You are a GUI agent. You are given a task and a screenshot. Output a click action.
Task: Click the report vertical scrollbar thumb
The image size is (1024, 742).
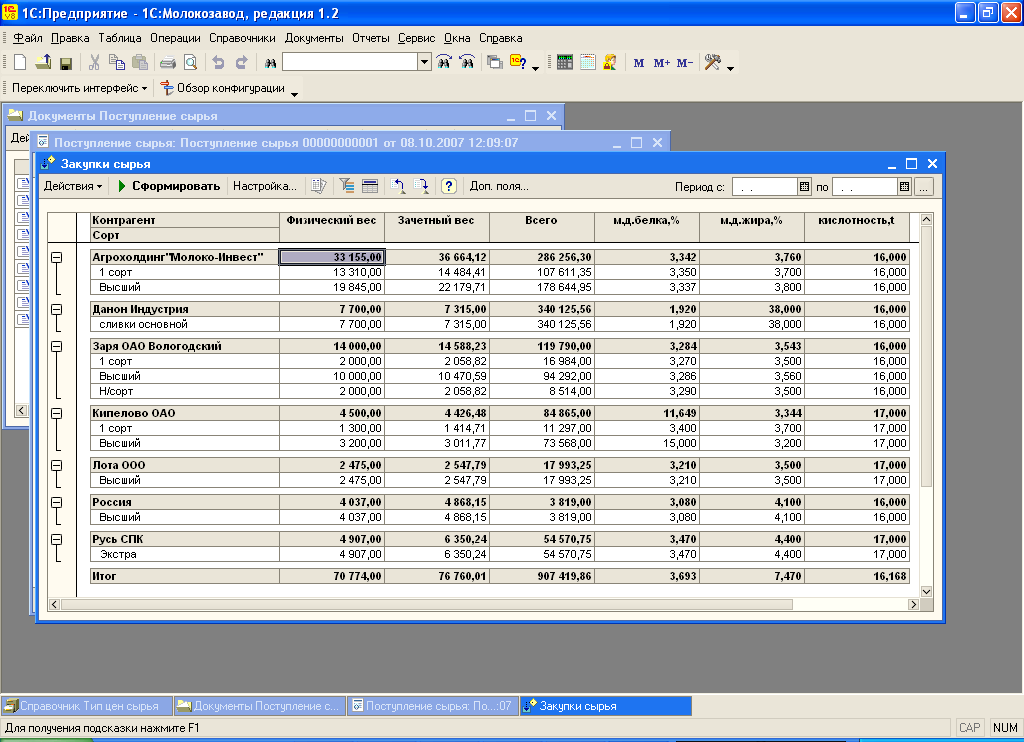[926, 357]
